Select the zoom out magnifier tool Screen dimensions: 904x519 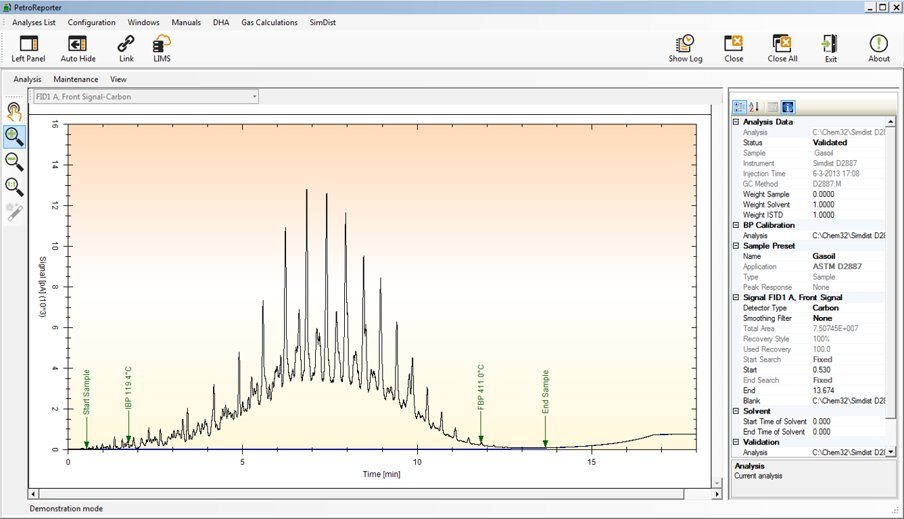point(14,162)
